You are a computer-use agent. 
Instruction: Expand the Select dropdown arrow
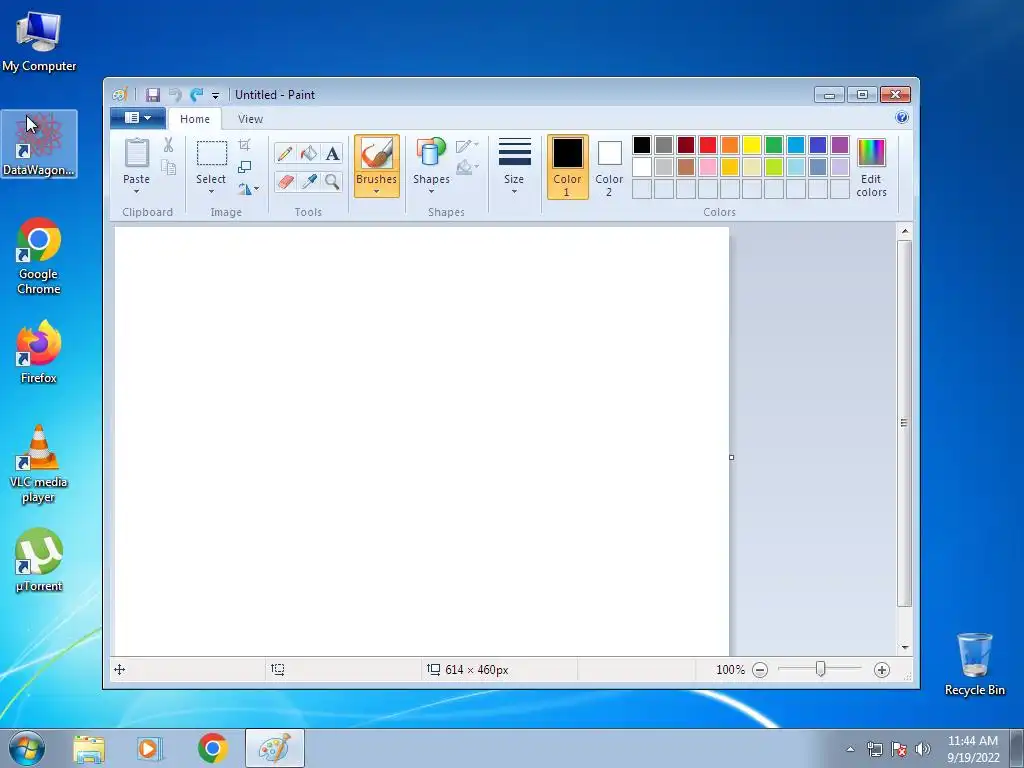[211, 191]
